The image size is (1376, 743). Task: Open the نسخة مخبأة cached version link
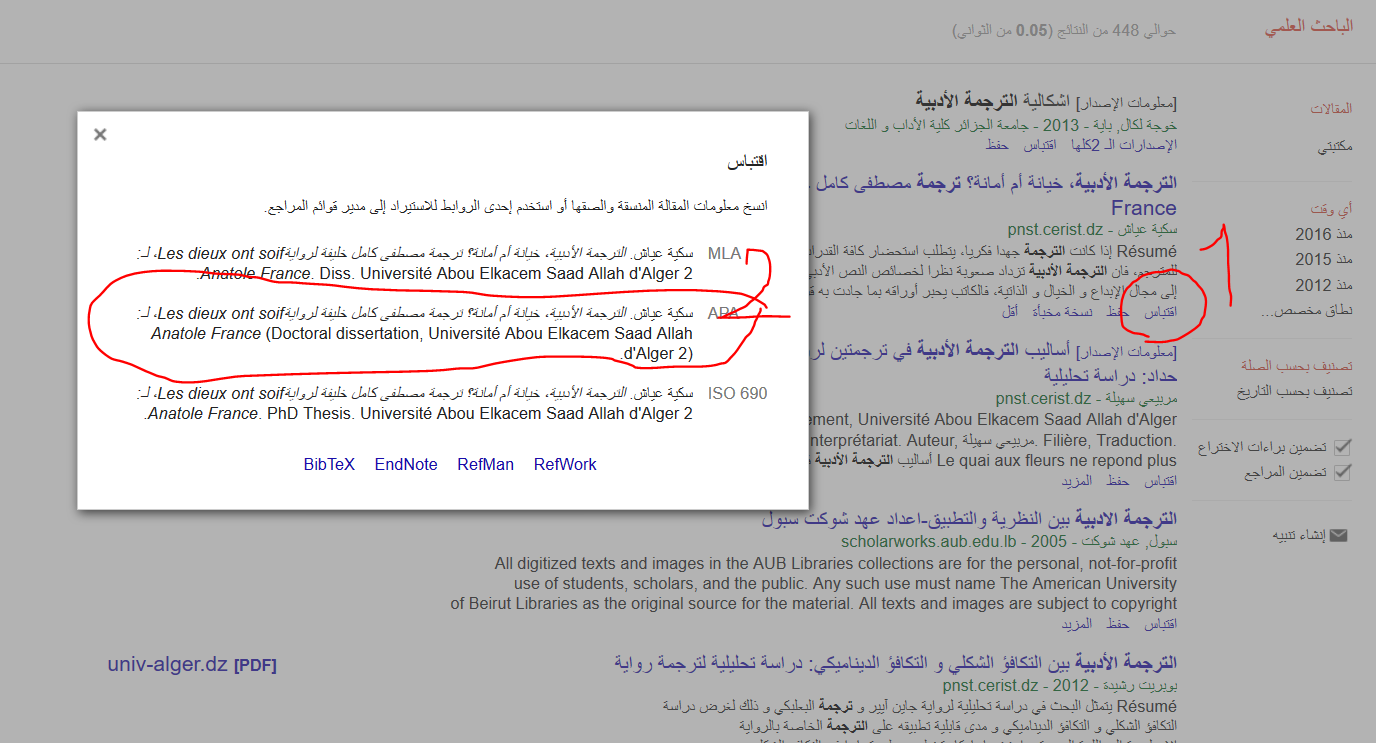(1062, 312)
